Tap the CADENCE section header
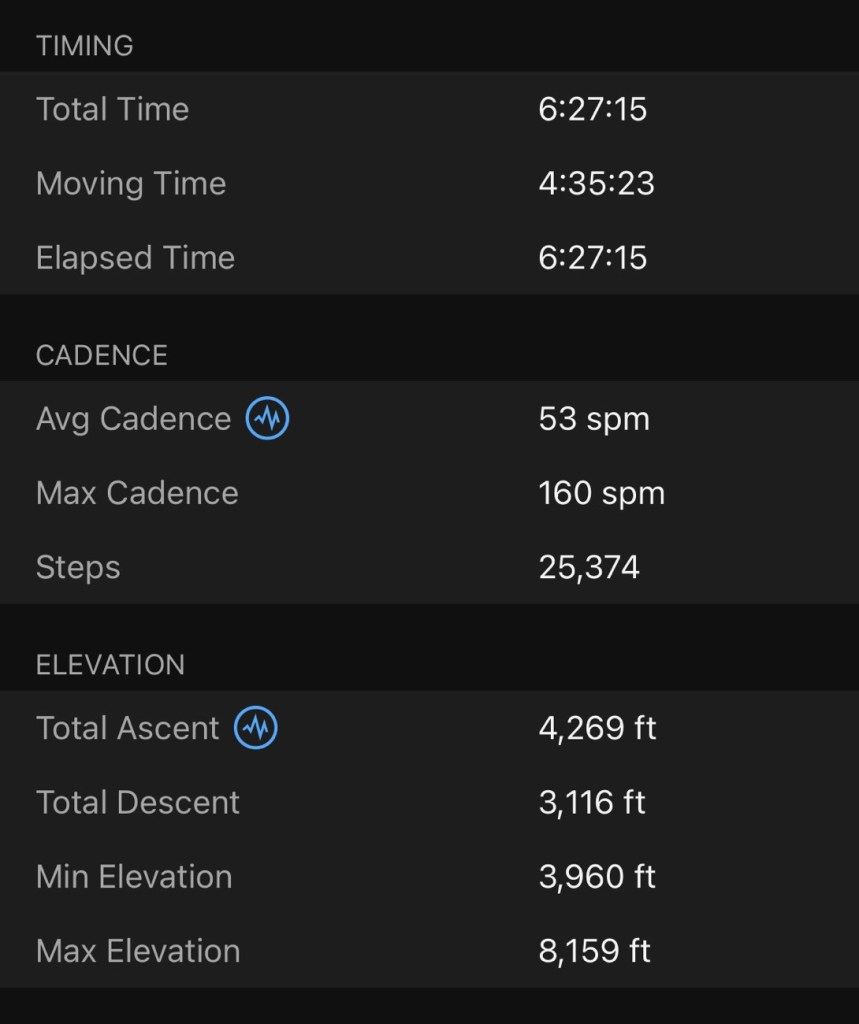 coord(101,356)
